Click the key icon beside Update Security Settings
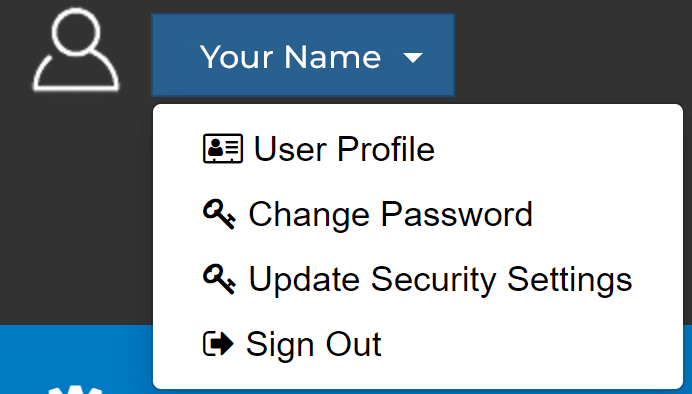The width and height of the screenshot is (692, 394). click(219, 279)
